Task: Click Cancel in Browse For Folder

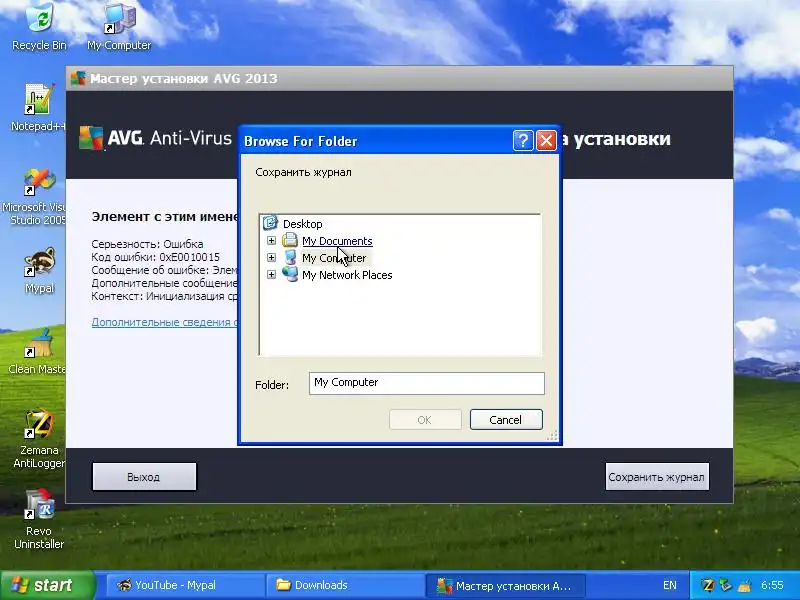Action: (x=506, y=420)
